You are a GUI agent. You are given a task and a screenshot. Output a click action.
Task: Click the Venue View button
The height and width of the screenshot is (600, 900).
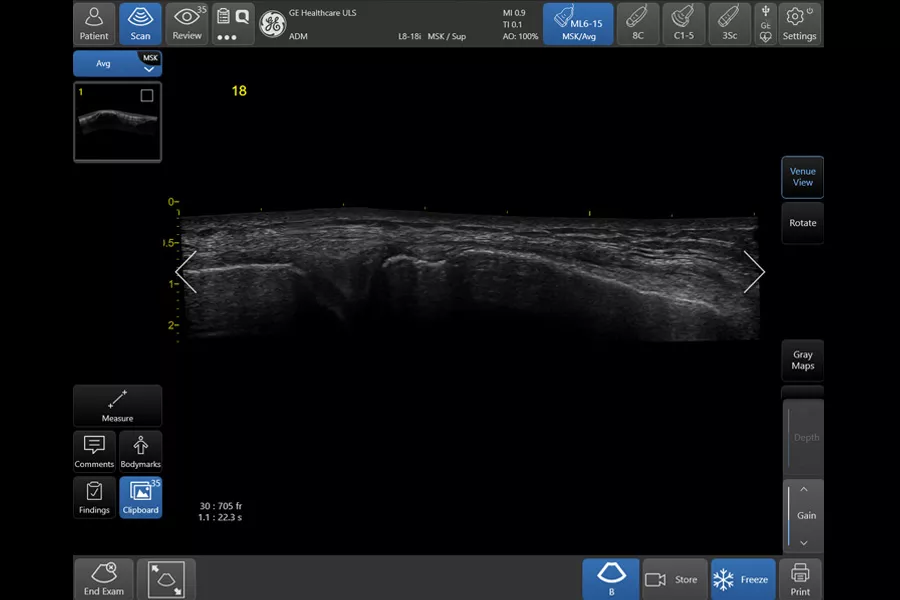802,177
